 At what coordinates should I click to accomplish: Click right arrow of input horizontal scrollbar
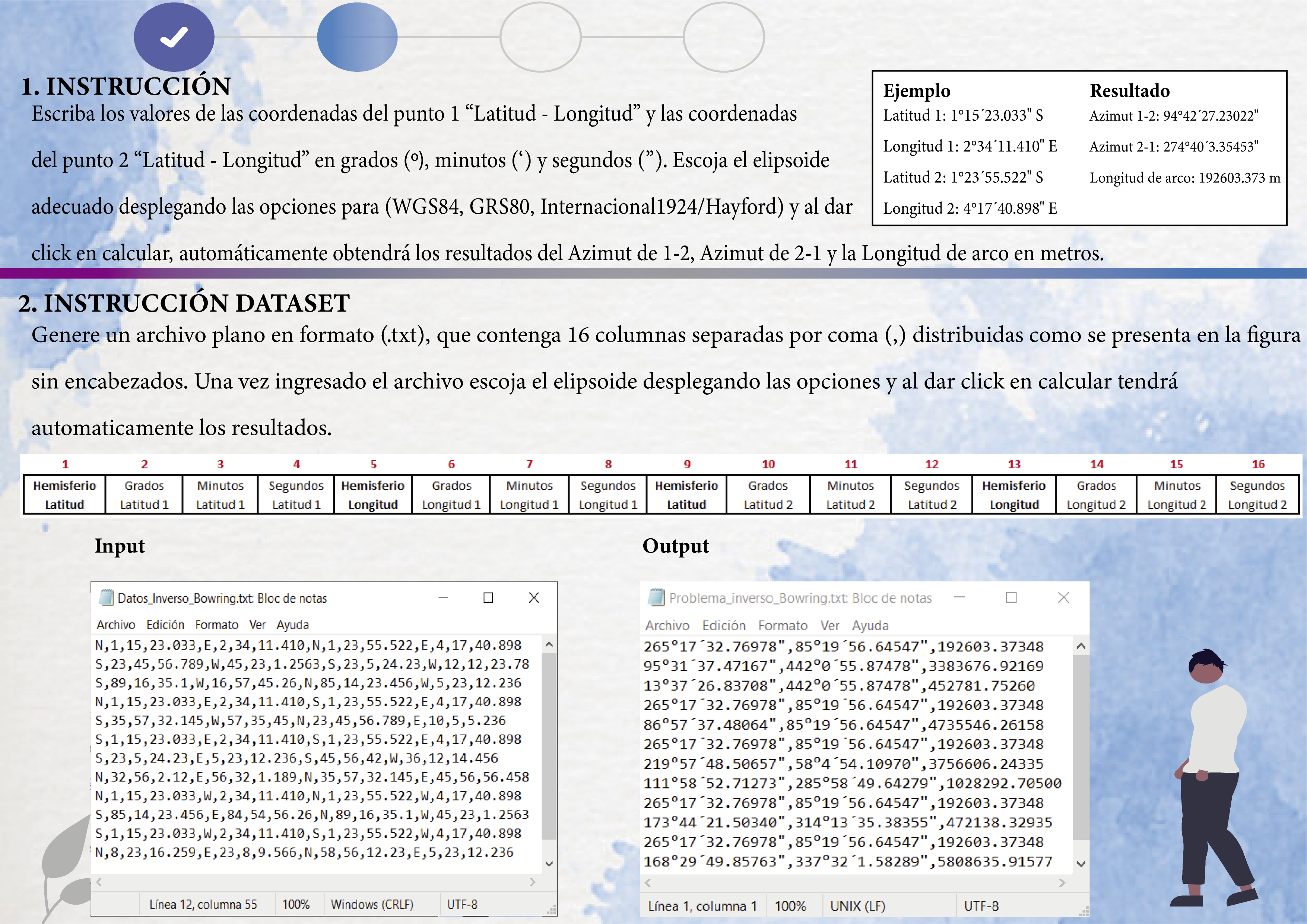click(533, 882)
